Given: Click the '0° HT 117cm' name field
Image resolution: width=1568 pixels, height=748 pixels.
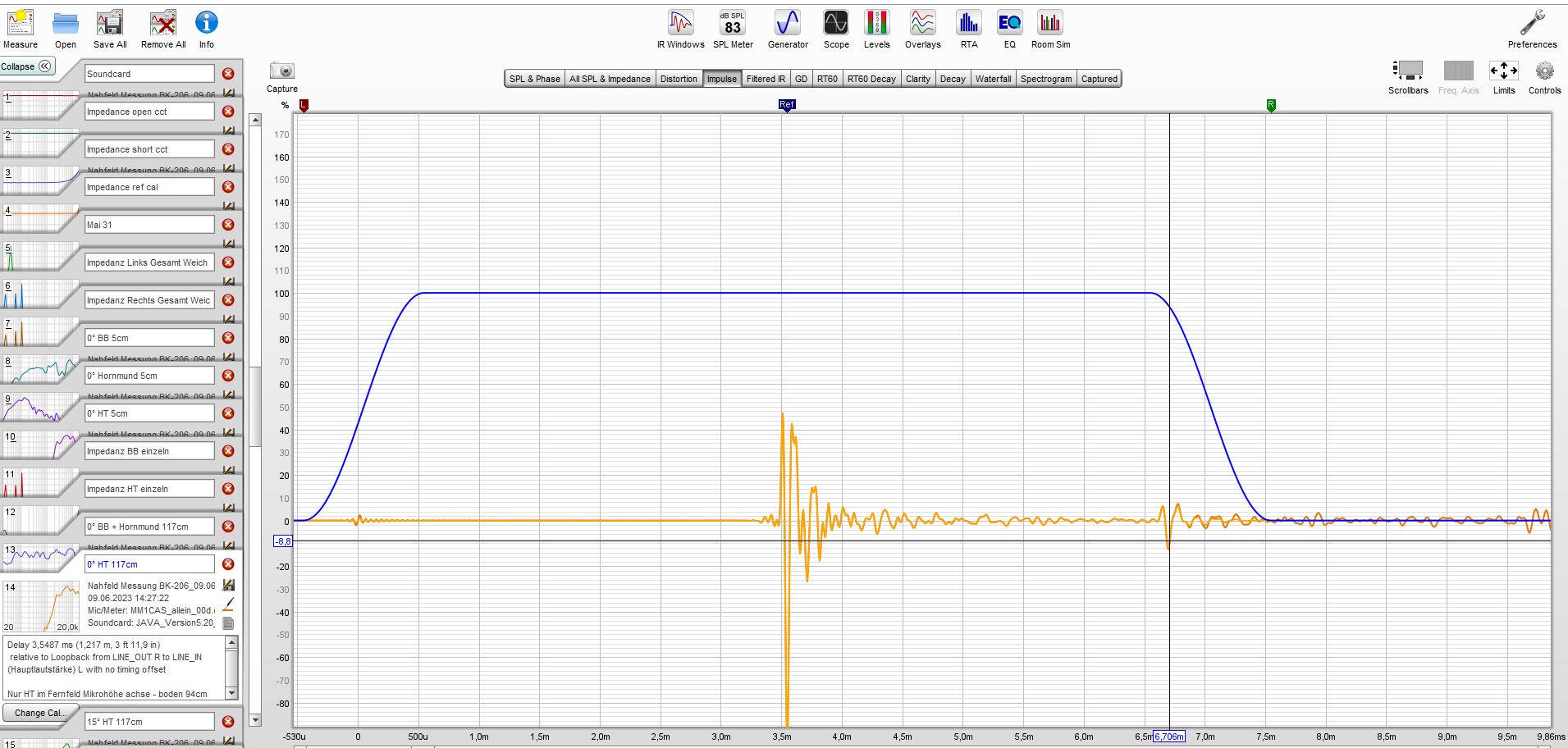Looking at the screenshot, I should [x=149, y=564].
